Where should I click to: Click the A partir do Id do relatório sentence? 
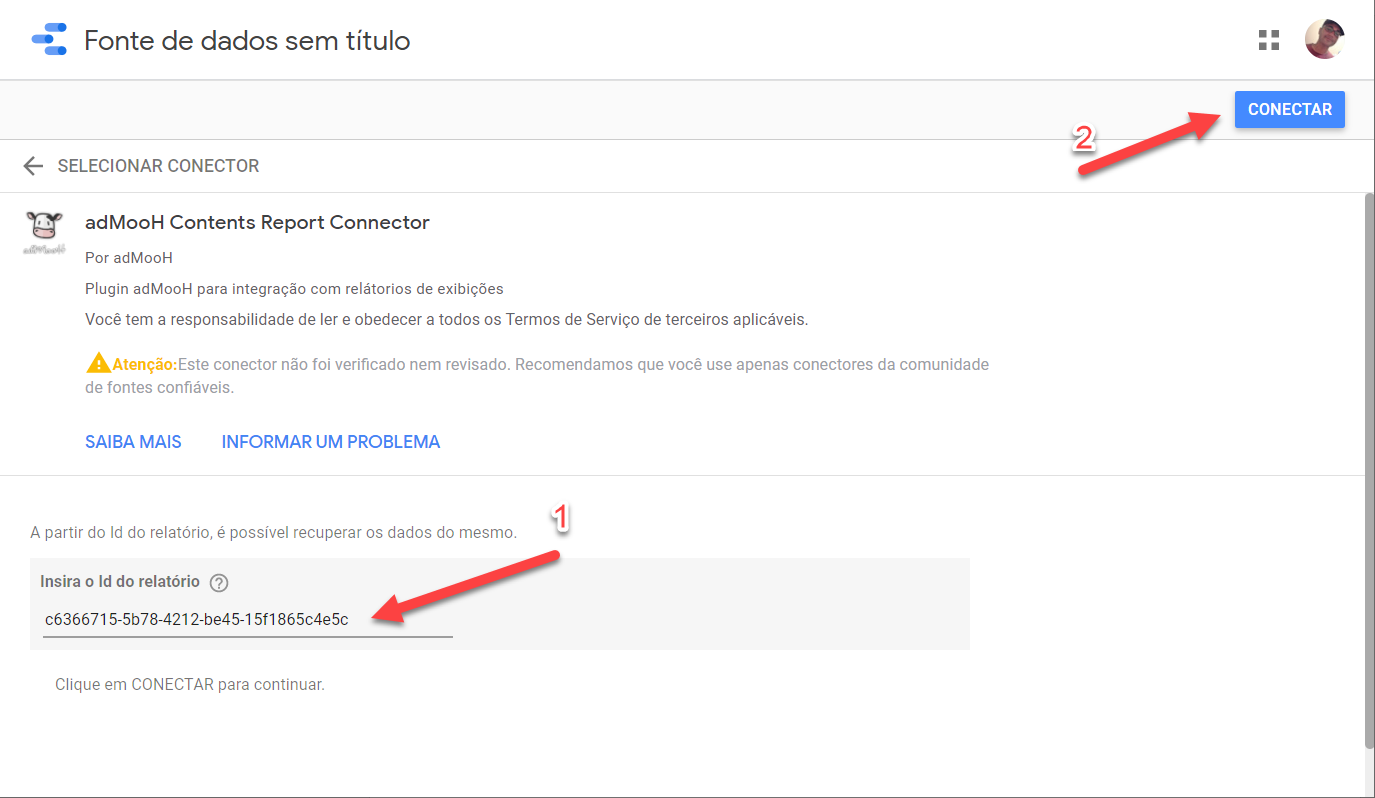274,533
